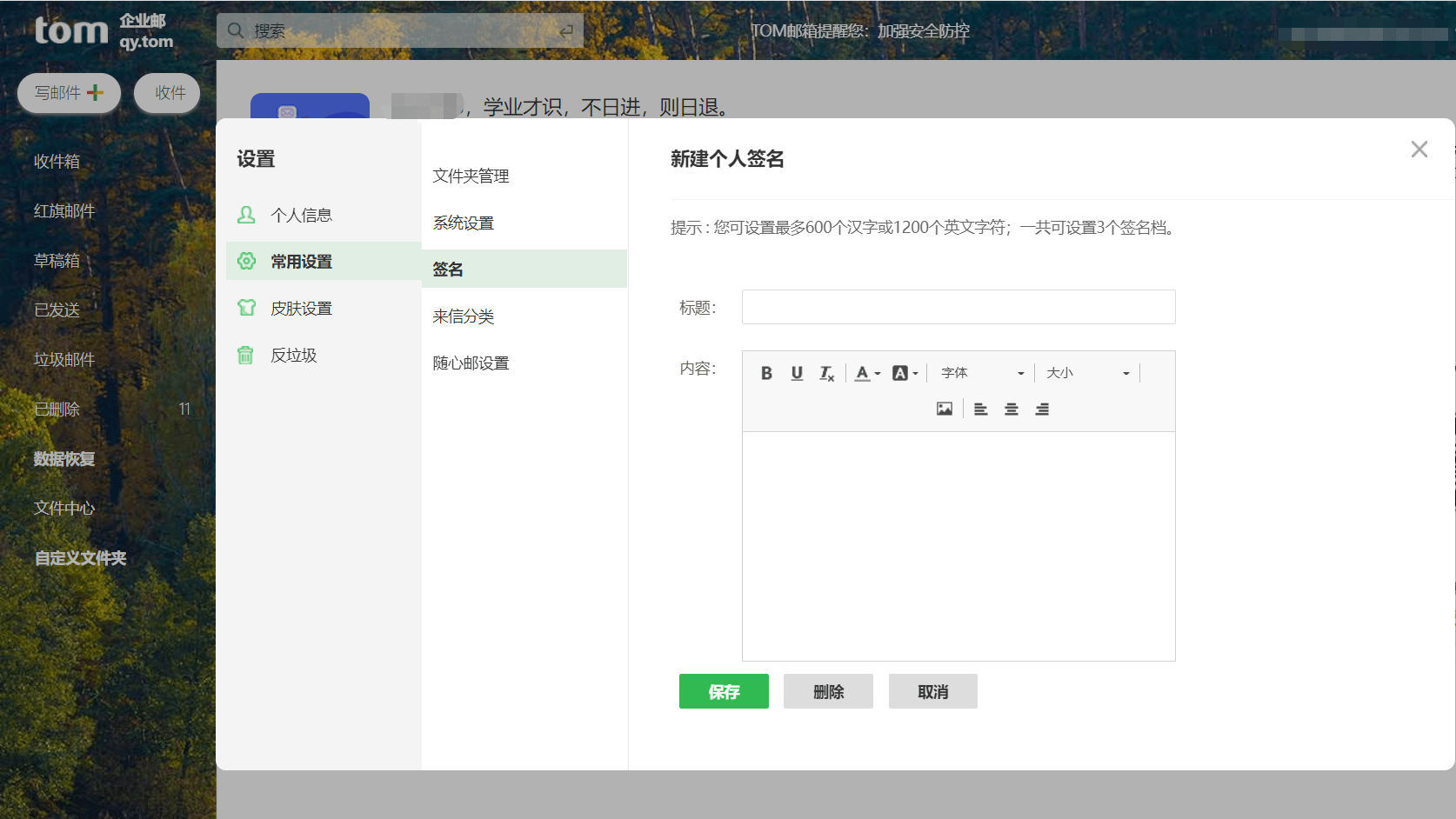This screenshot has height=819, width=1456.
Task: Select the align right icon
Action: (1041, 408)
